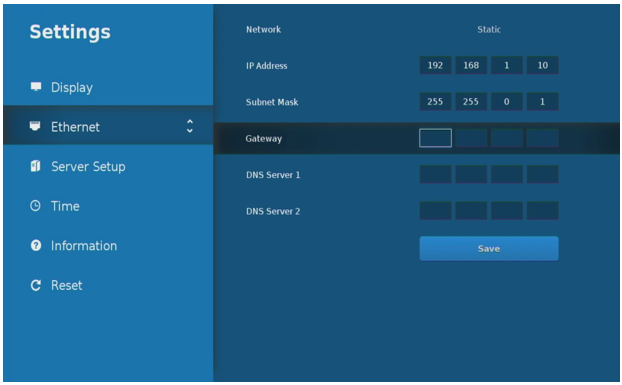This screenshot has height=385, width=622.
Task: Click the Settings heading
Action: coord(70,32)
